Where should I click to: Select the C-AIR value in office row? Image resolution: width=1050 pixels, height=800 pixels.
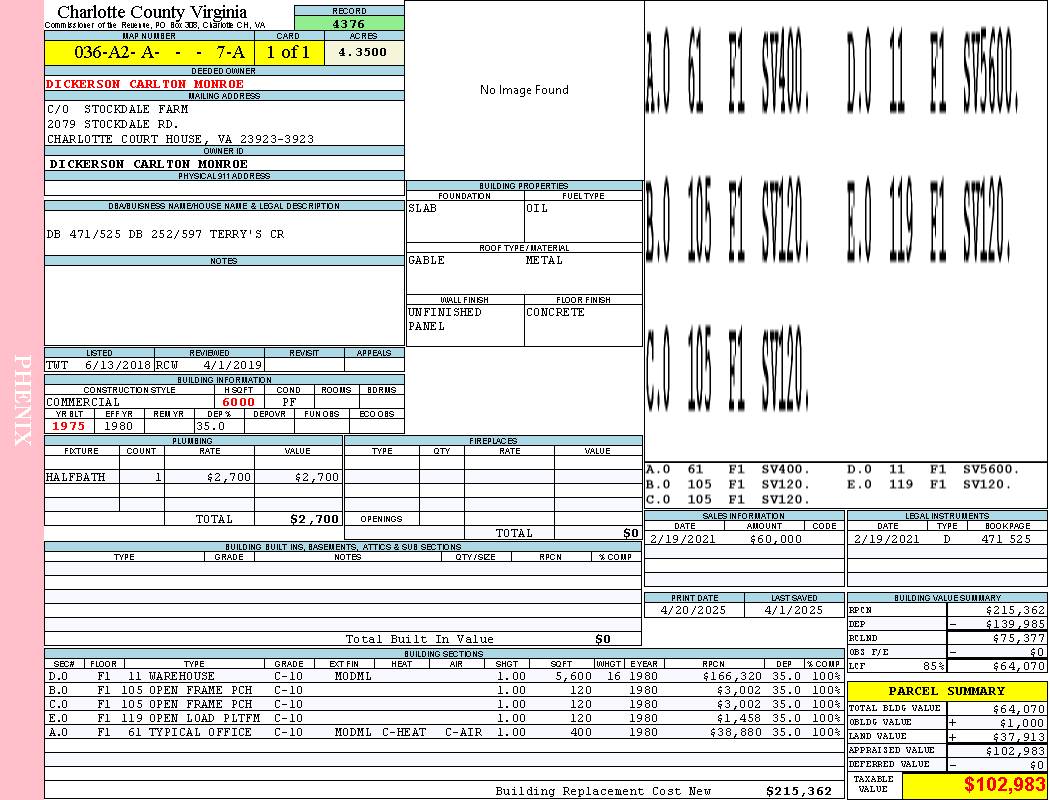click(463, 732)
